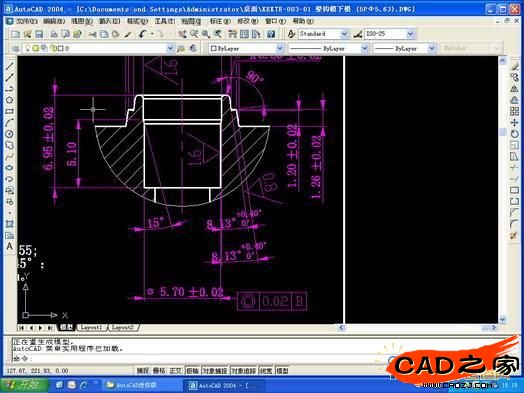The image size is (524, 393).
Task: Click the Help question mark icon
Action: pos(271,34)
